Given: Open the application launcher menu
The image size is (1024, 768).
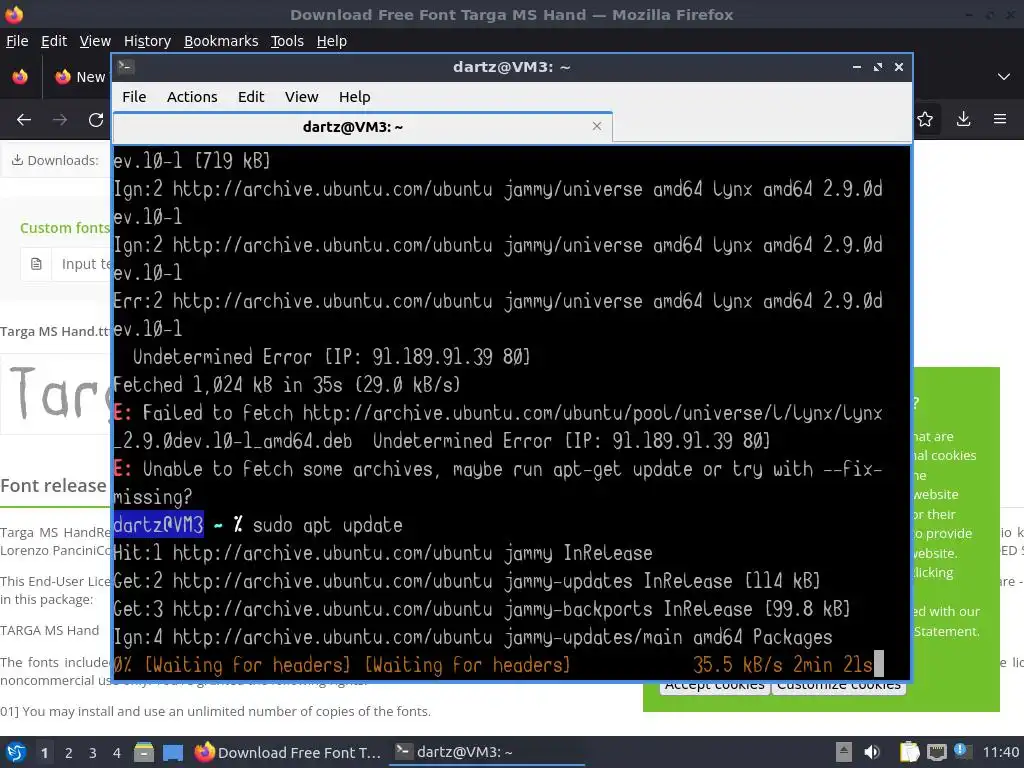Looking at the screenshot, I should point(15,752).
